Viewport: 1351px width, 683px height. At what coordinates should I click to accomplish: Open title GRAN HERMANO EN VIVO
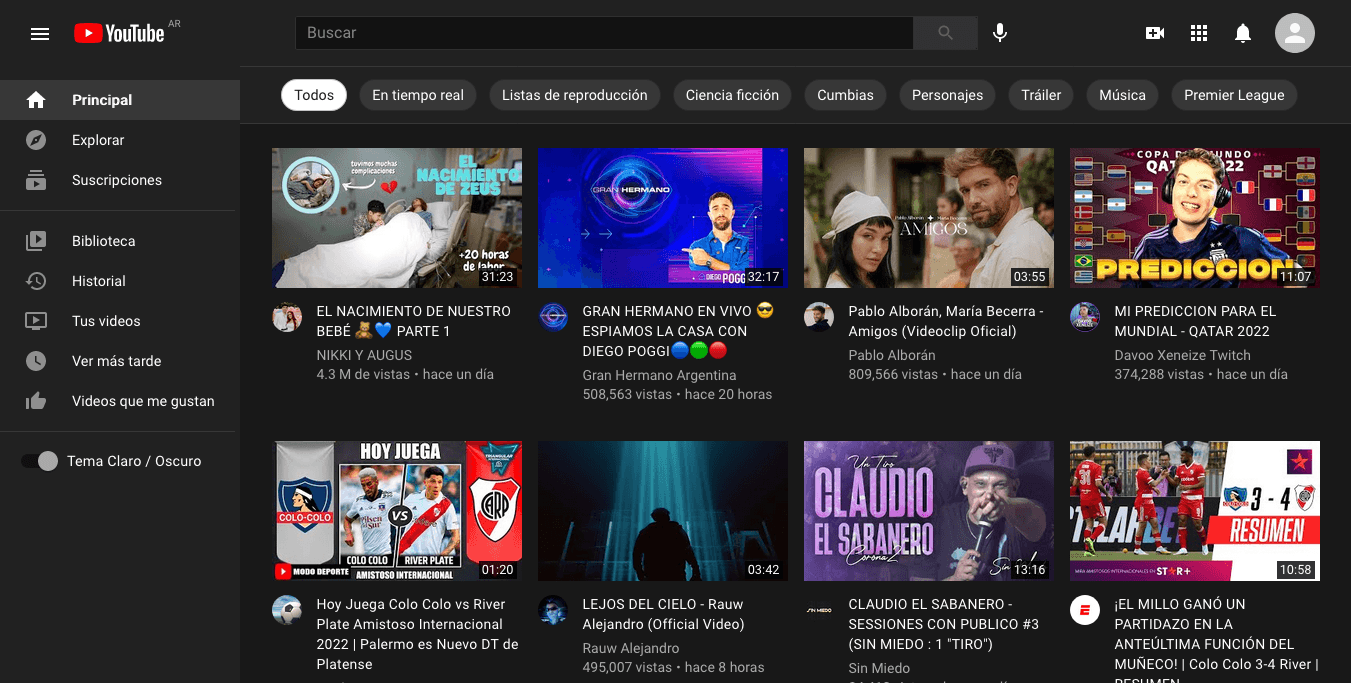coord(679,331)
